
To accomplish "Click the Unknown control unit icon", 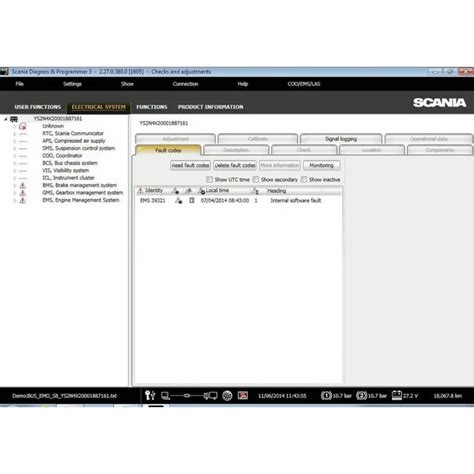I will (x=23, y=126).
